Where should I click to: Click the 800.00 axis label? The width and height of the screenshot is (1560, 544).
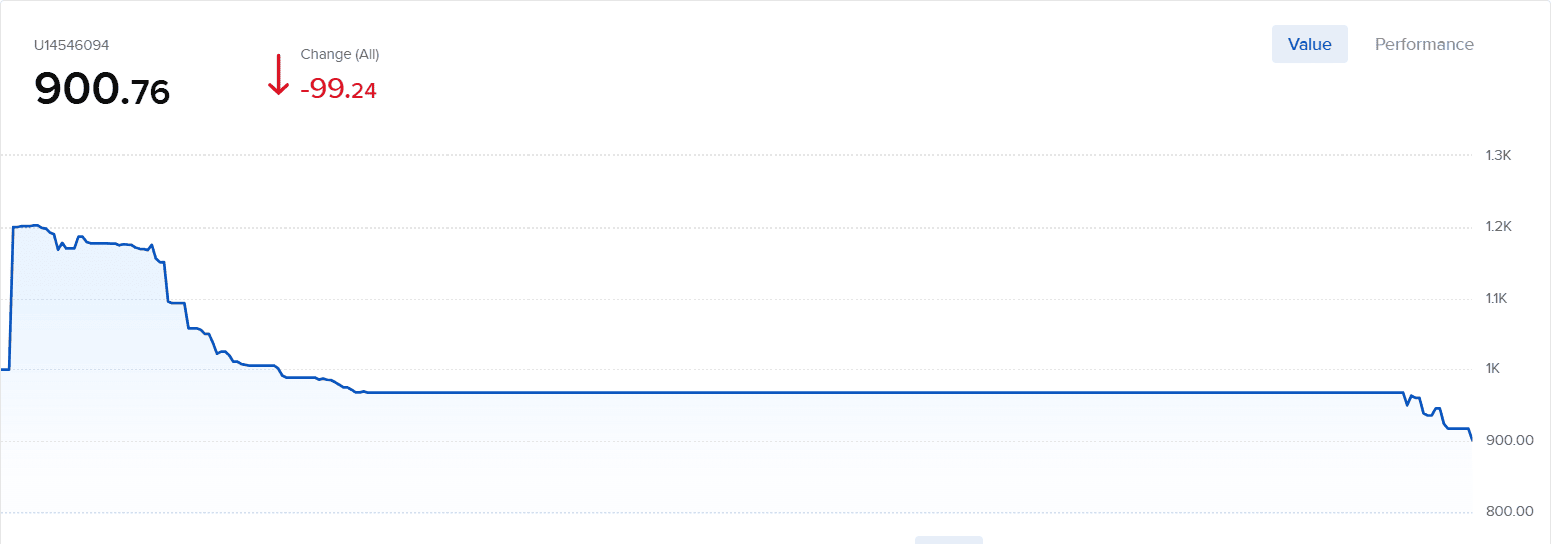[1510, 512]
